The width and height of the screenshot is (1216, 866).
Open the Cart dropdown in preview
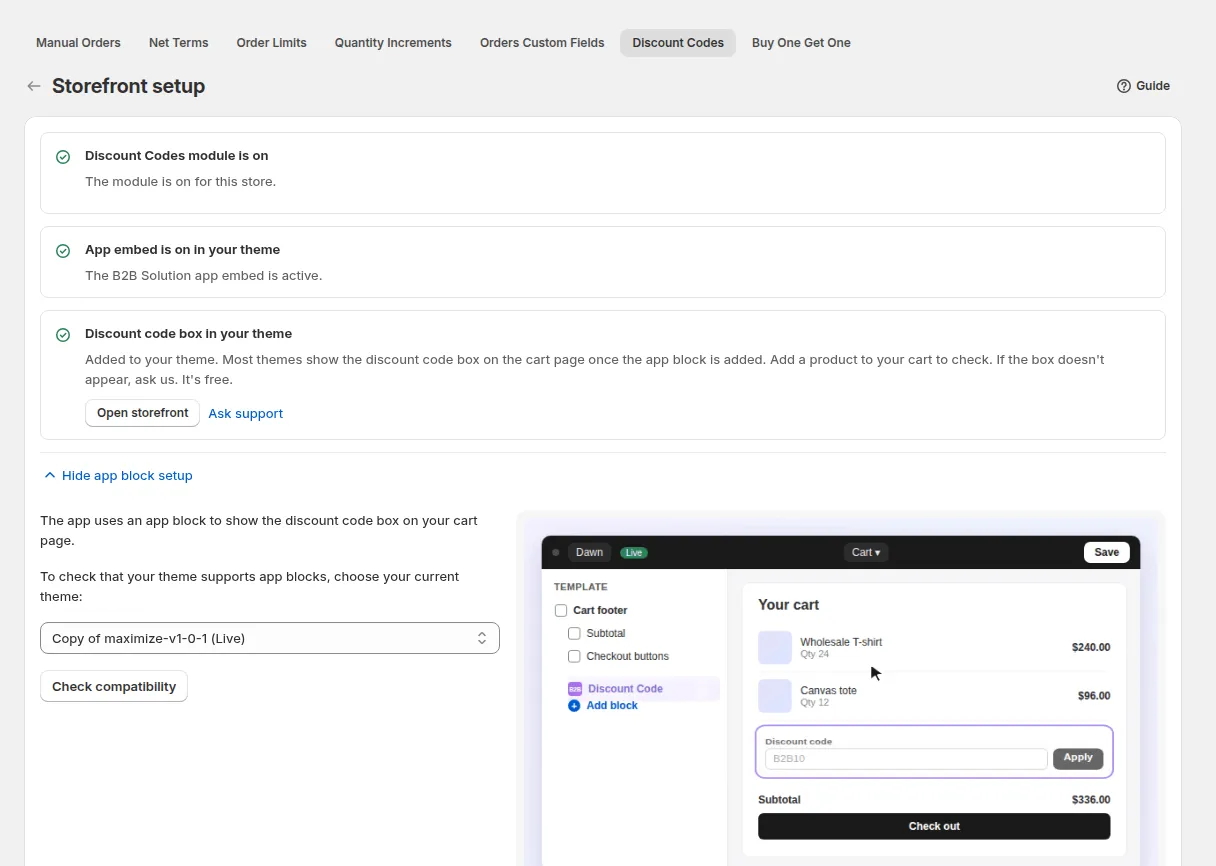pos(866,552)
